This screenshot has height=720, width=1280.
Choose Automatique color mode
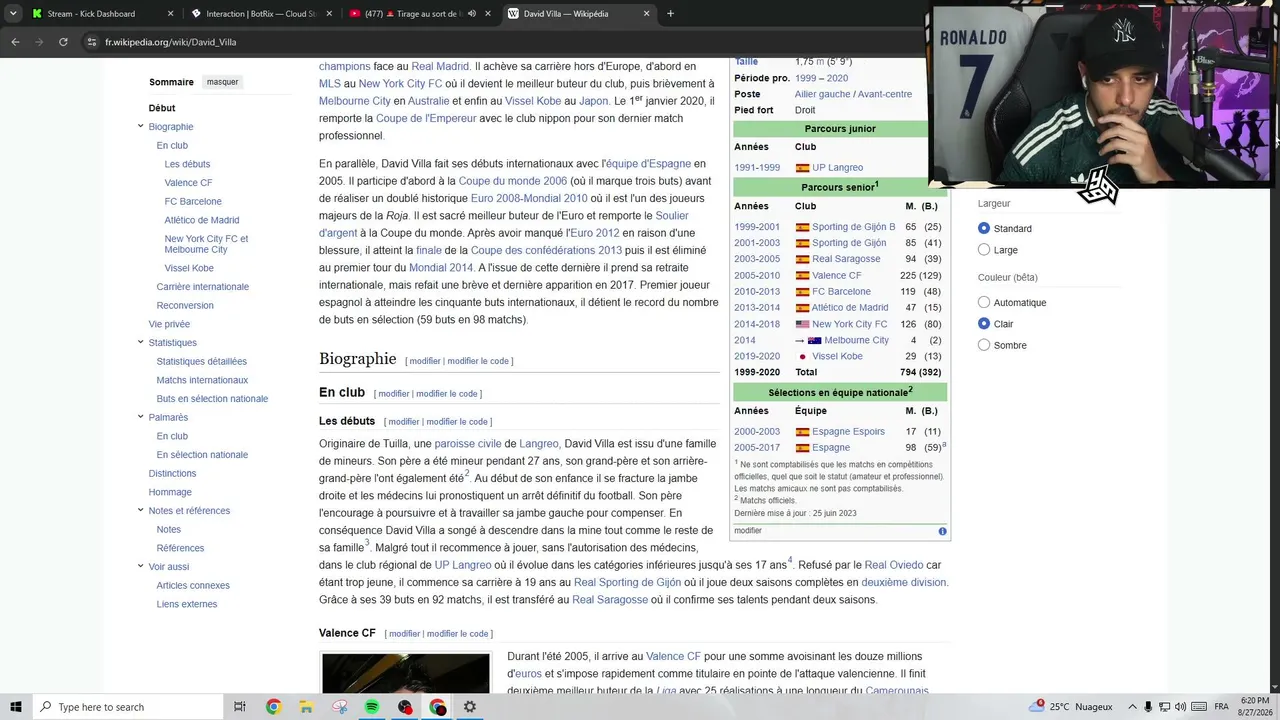coord(984,302)
